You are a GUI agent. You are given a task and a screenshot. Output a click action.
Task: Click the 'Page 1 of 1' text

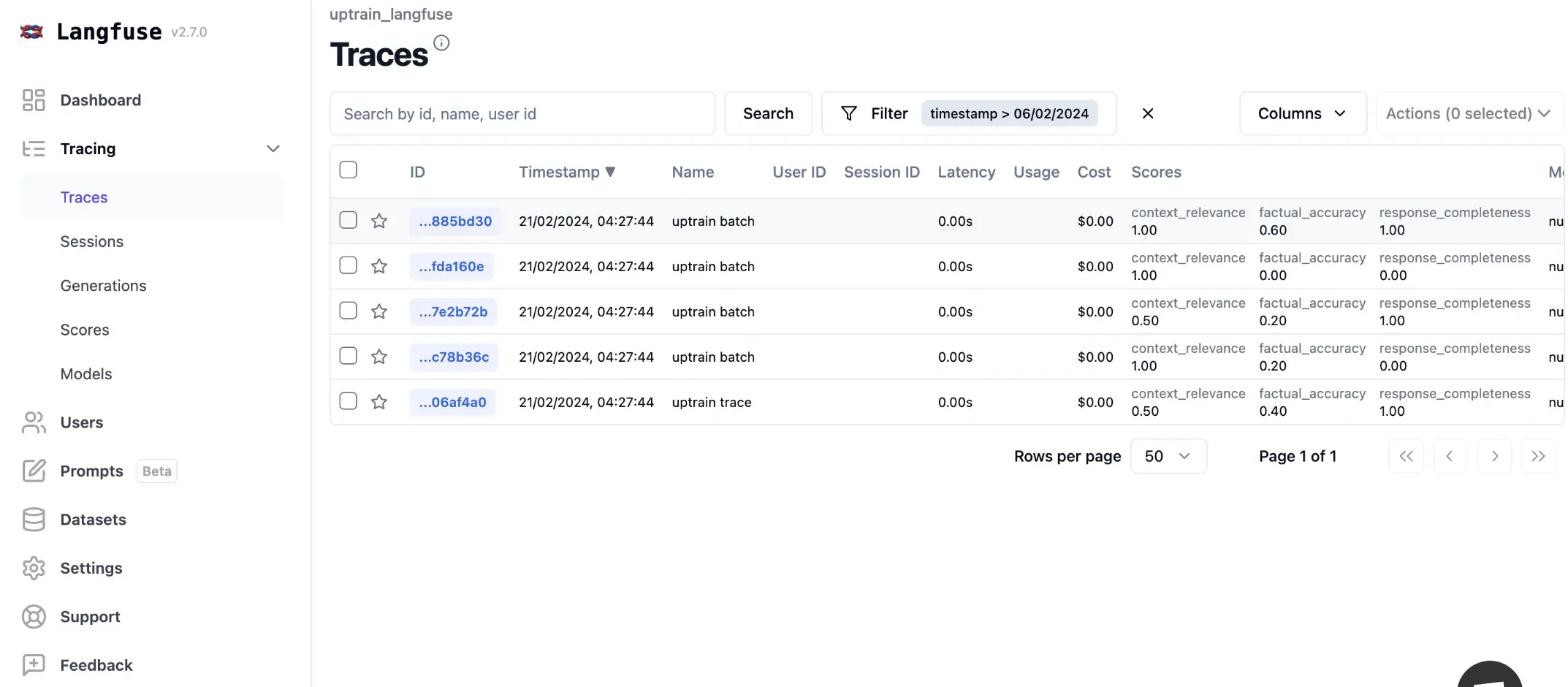[x=1298, y=456]
